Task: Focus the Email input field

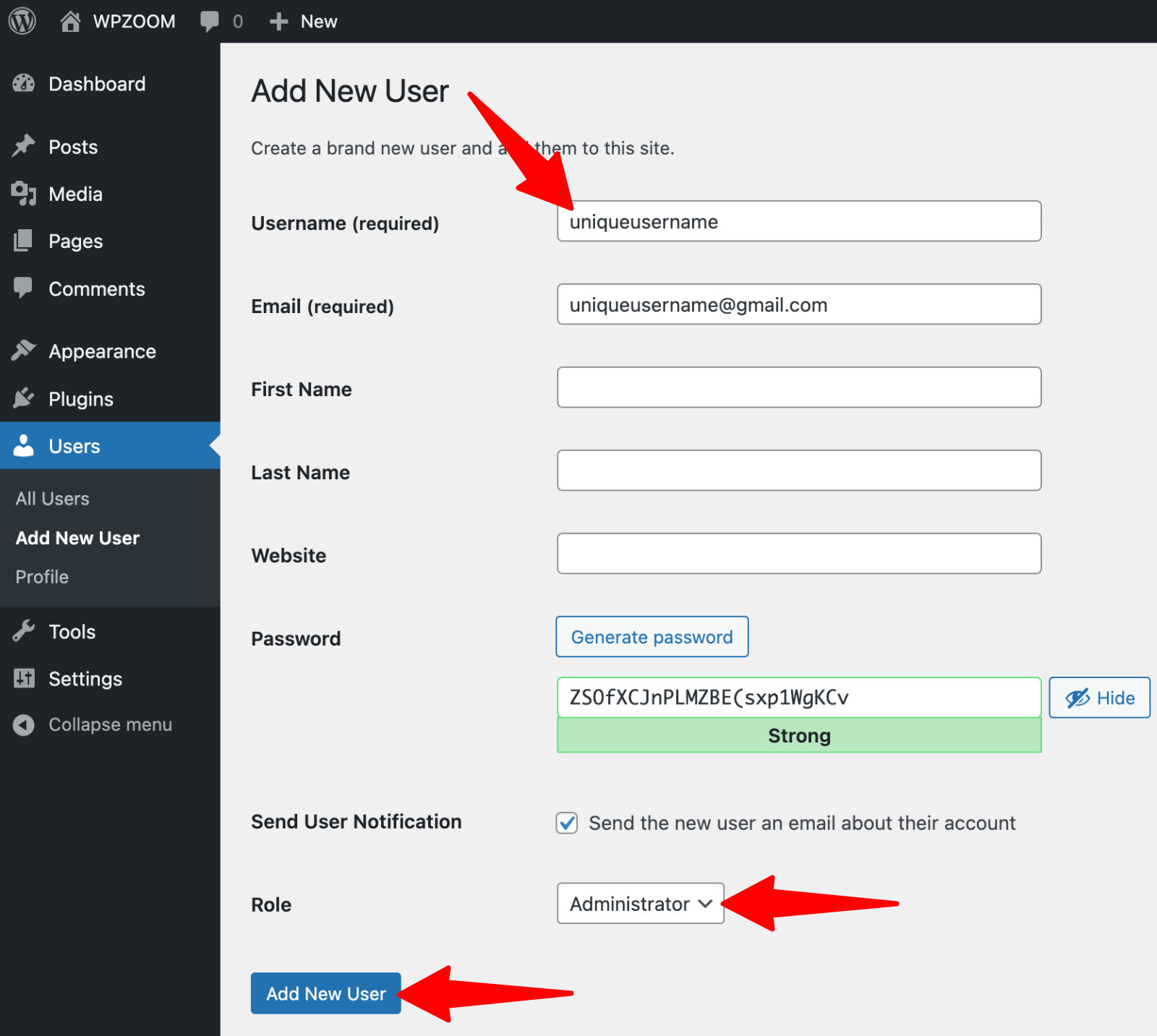Action: (x=799, y=304)
